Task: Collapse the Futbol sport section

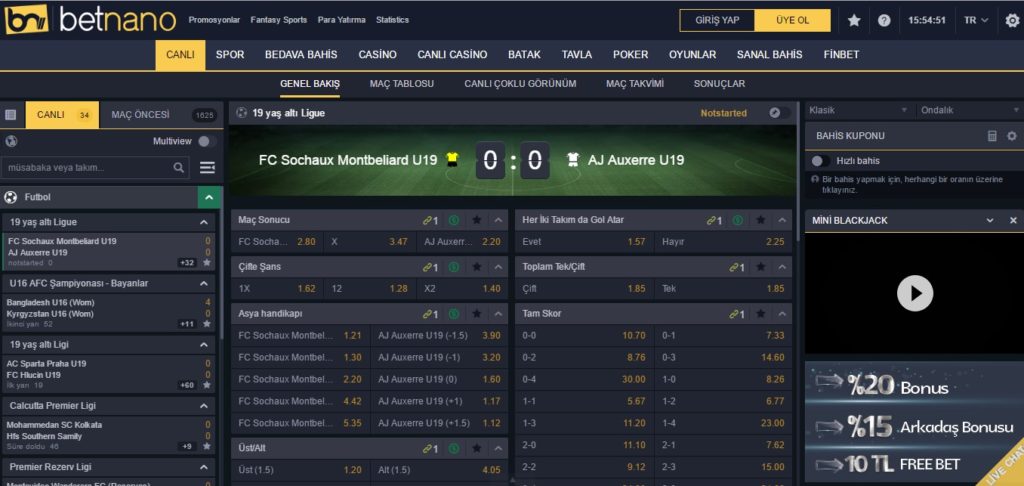Action: [x=209, y=198]
